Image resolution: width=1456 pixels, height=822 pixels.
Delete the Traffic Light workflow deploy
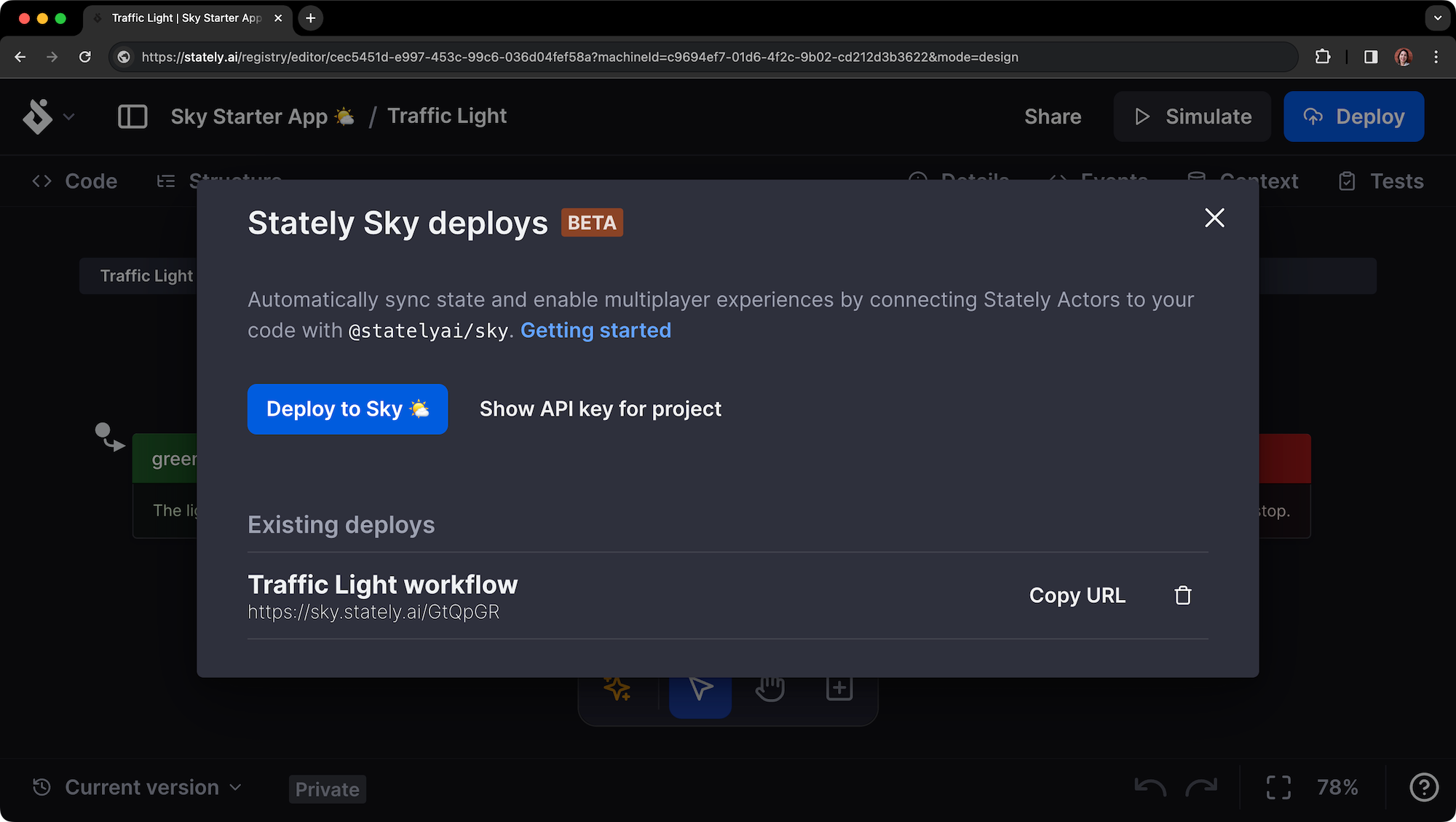(x=1182, y=595)
